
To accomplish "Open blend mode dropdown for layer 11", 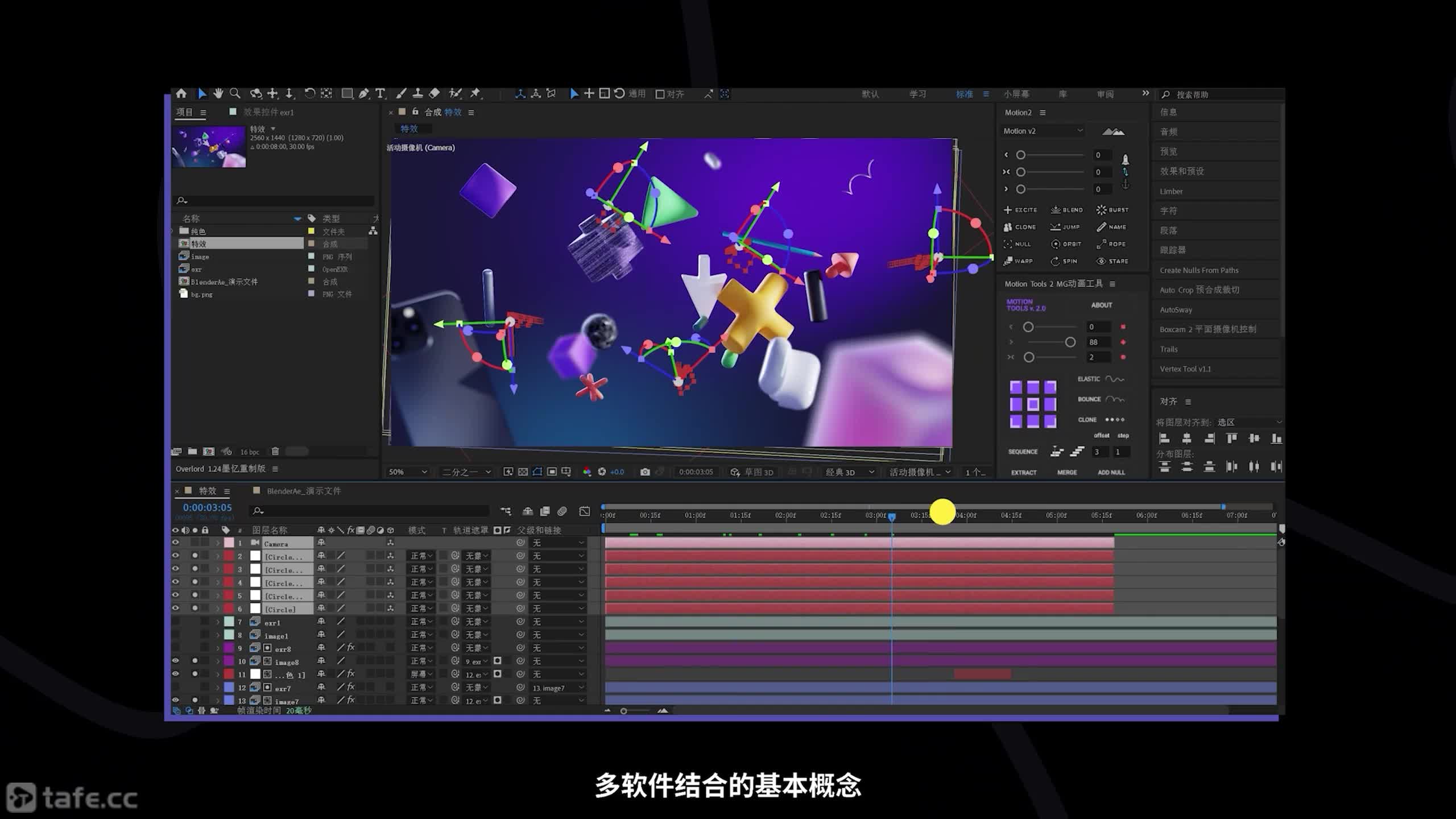I will coord(421,674).
